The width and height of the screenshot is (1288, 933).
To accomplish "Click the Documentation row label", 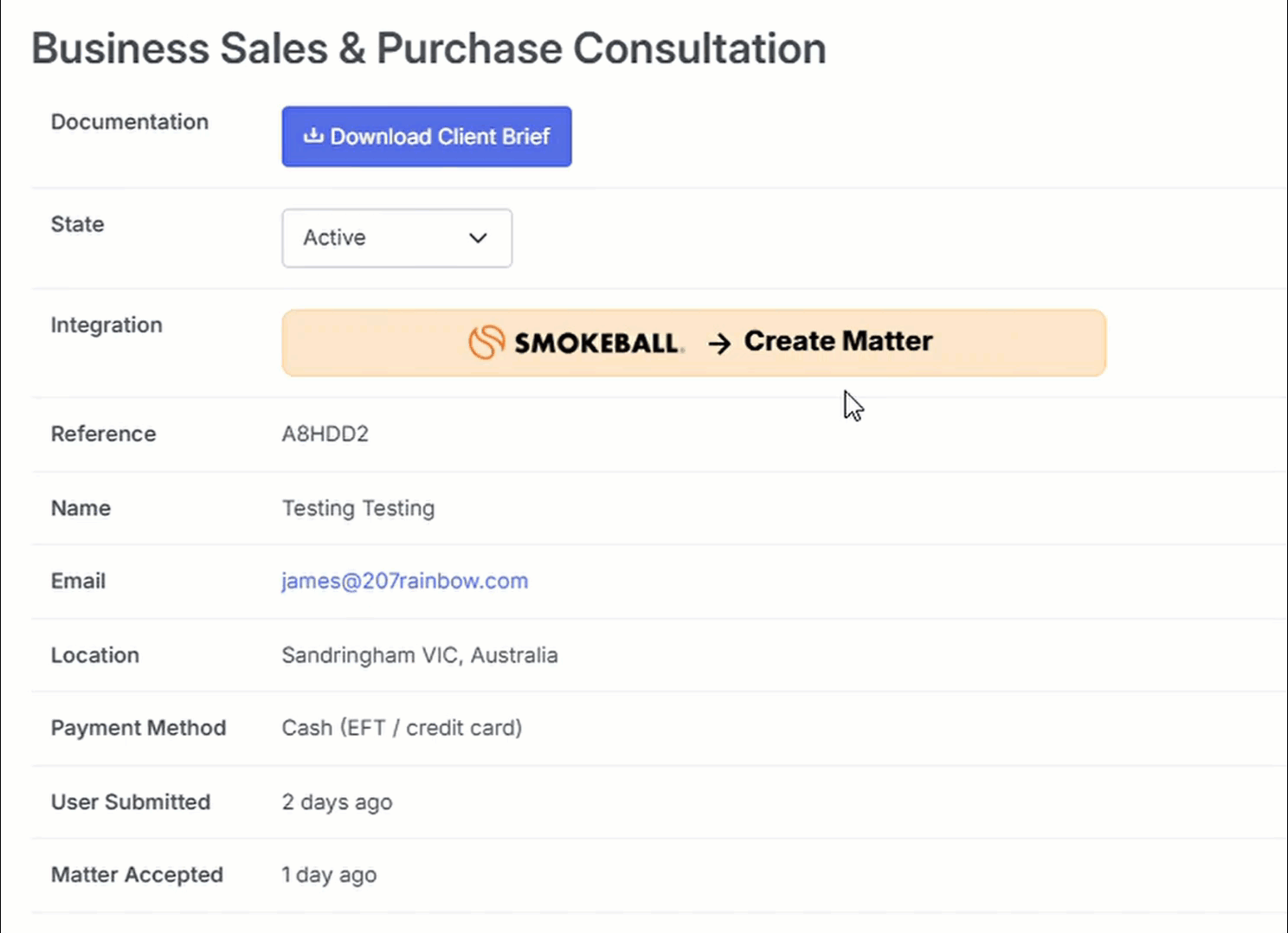I will point(130,122).
